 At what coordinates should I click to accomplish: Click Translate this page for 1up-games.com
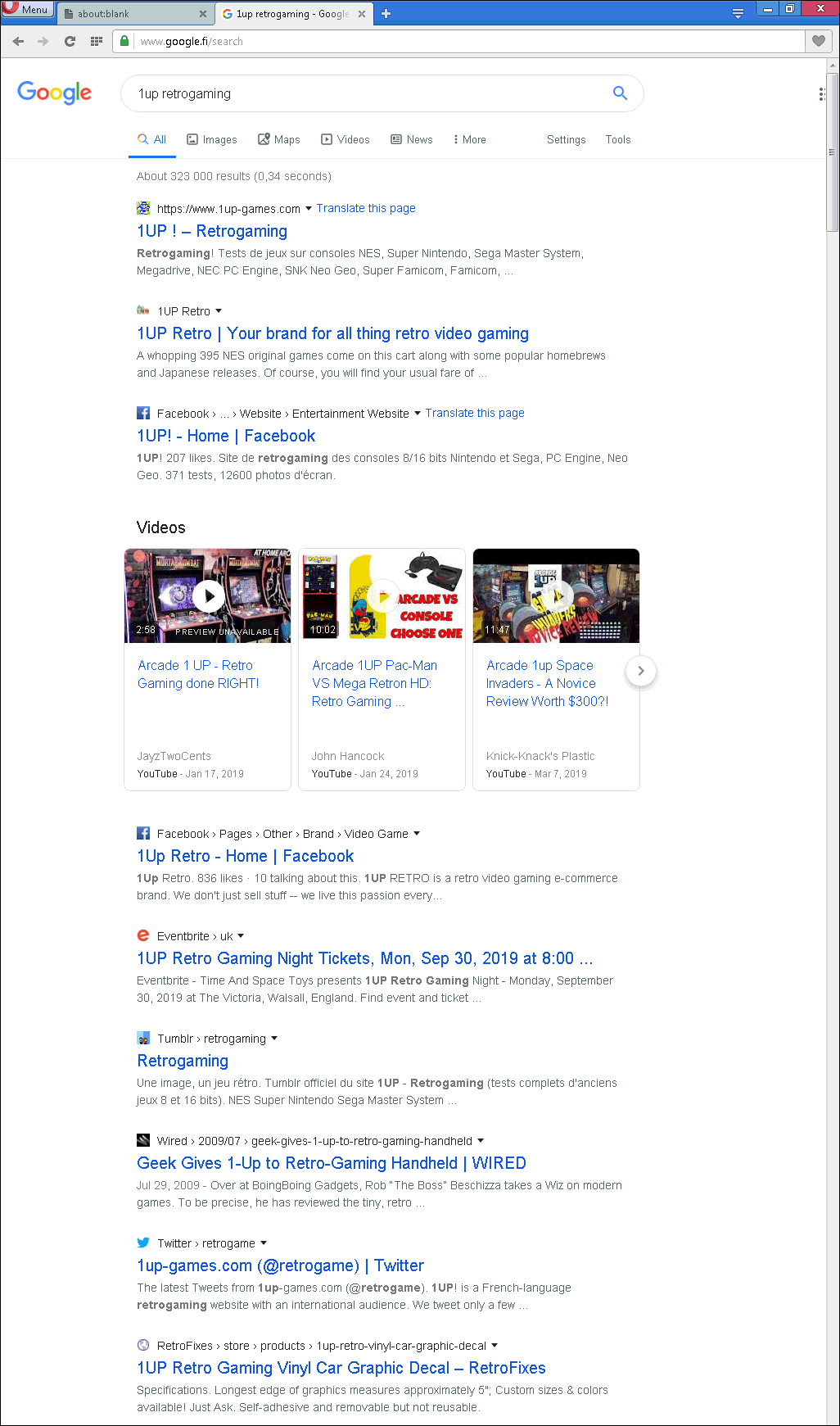pyautogui.click(x=366, y=208)
